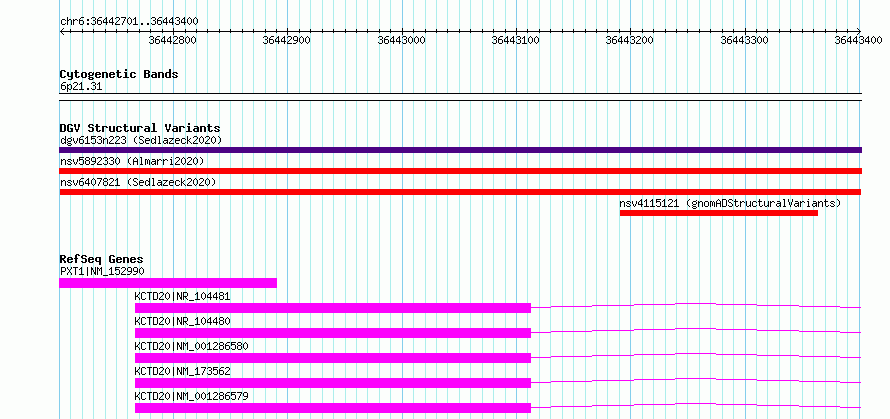Viewport: 890px width, 419px height.
Task: Click the KCTD20|NR_104480 label text
Action: 182,321
